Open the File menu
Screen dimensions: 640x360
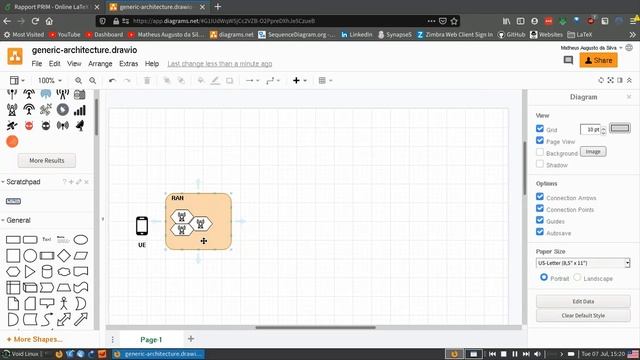[37, 64]
